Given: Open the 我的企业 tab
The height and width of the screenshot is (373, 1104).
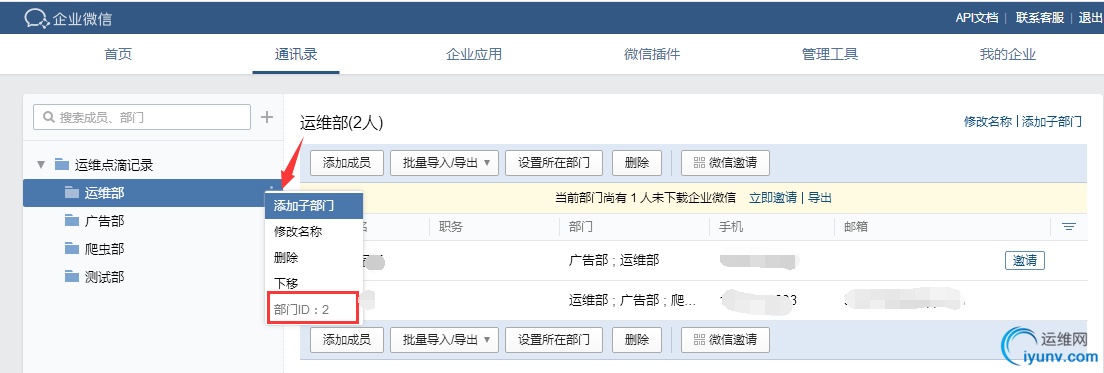Looking at the screenshot, I should (x=1008, y=54).
